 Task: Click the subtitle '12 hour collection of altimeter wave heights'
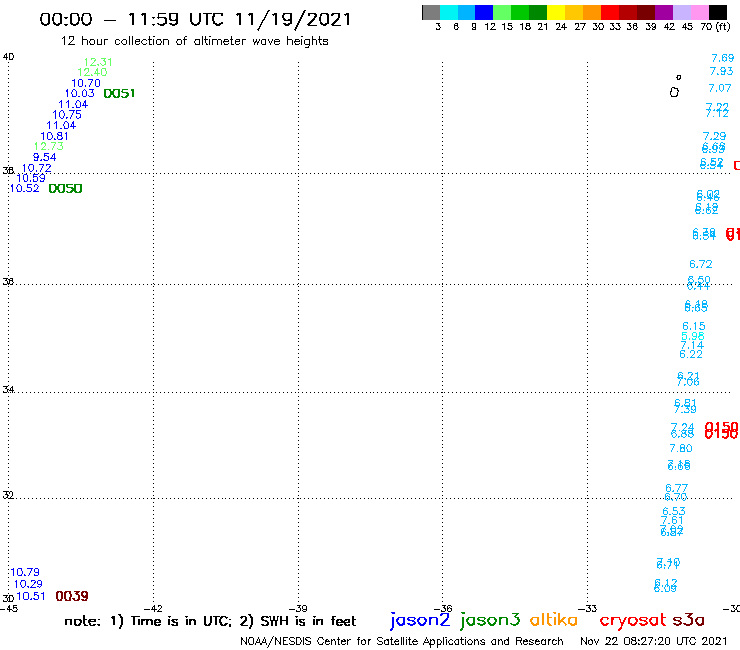pos(194,41)
